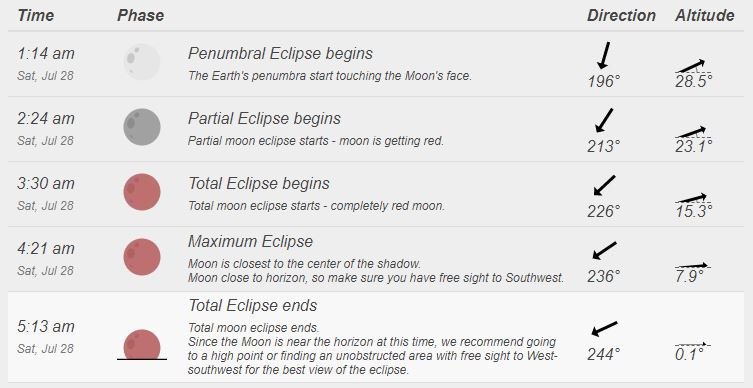753x388 pixels.
Task: Click the Direction column header
Action: click(621, 15)
